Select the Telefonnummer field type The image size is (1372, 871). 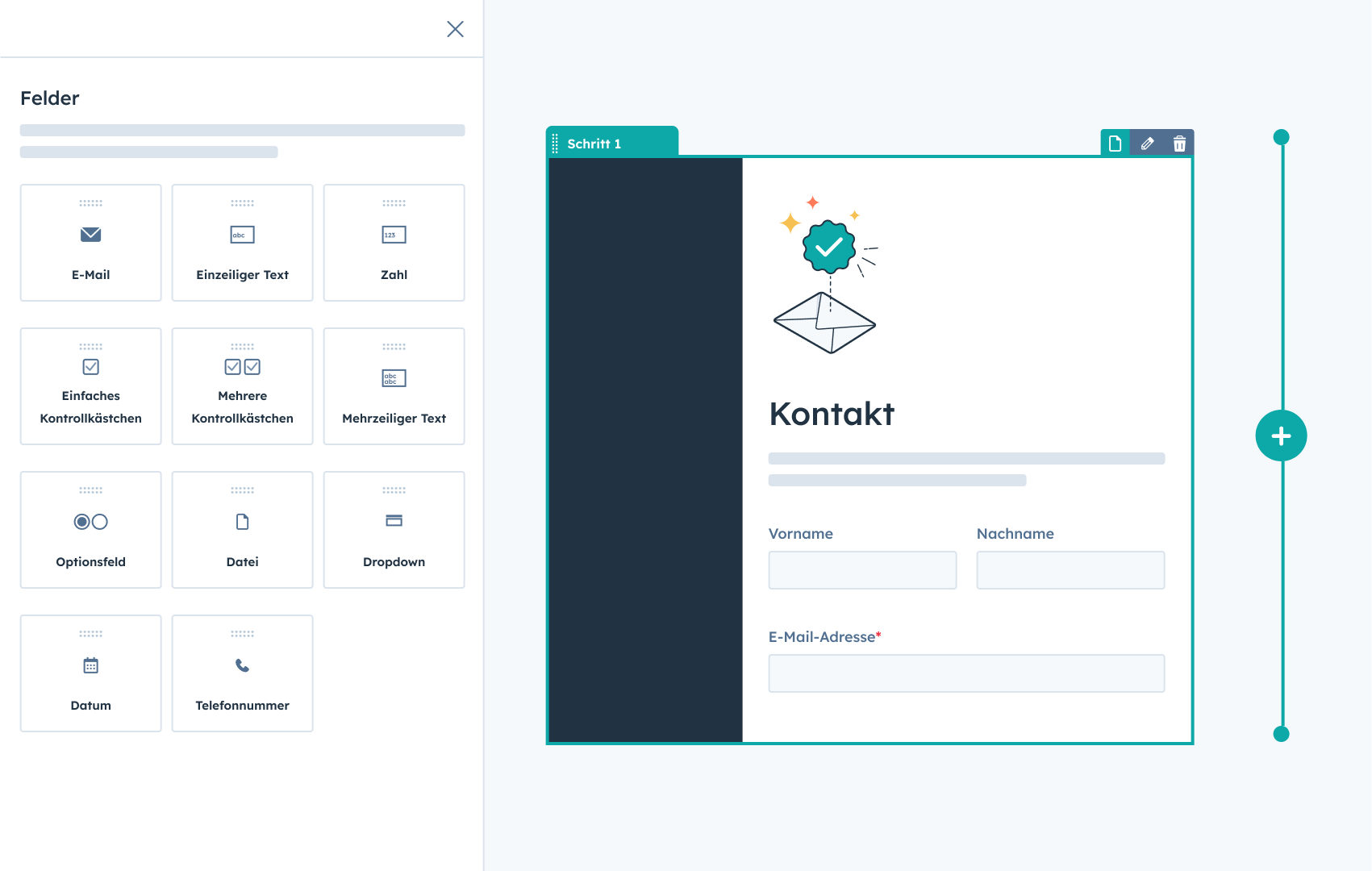pos(242,673)
